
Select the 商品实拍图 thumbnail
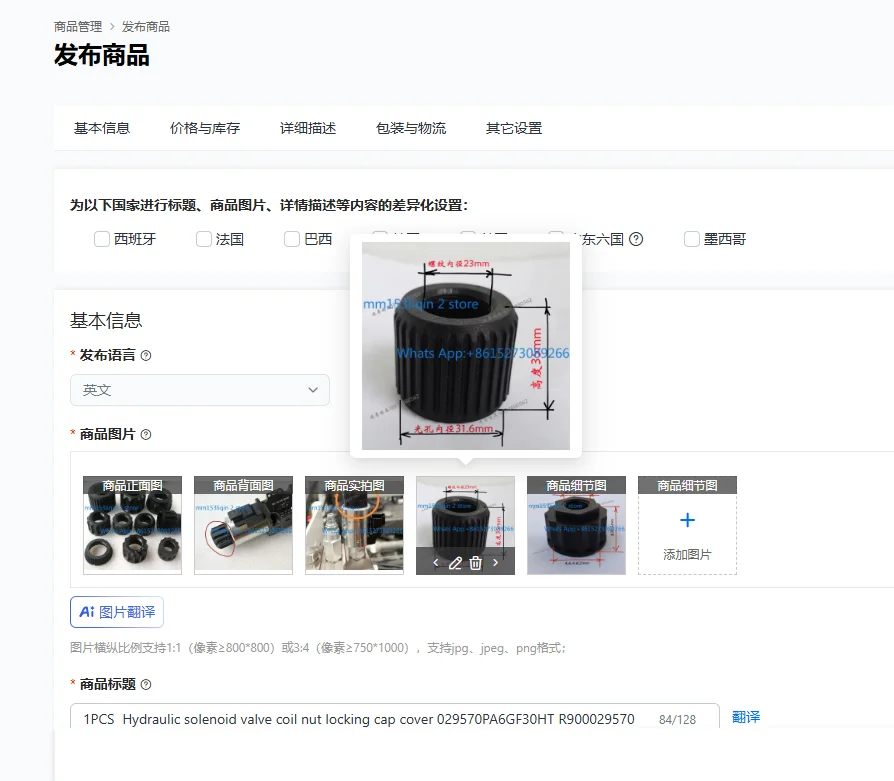click(x=355, y=526)
